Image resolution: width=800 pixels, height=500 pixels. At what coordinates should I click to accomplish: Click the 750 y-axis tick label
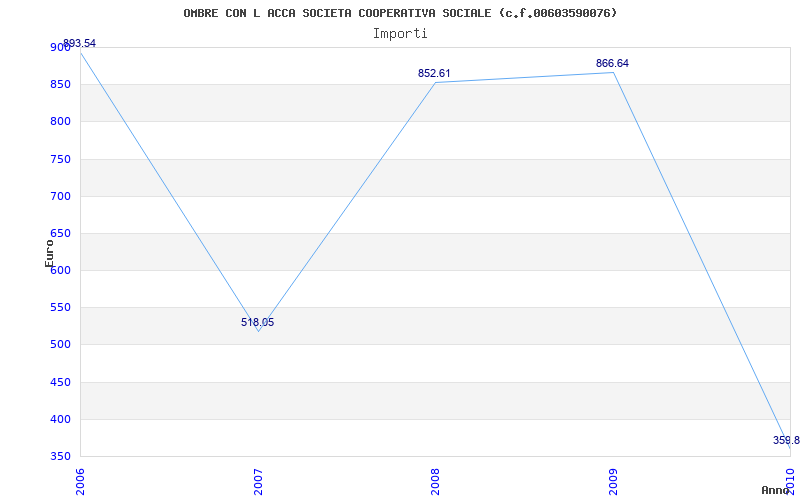tap(59, 159)
